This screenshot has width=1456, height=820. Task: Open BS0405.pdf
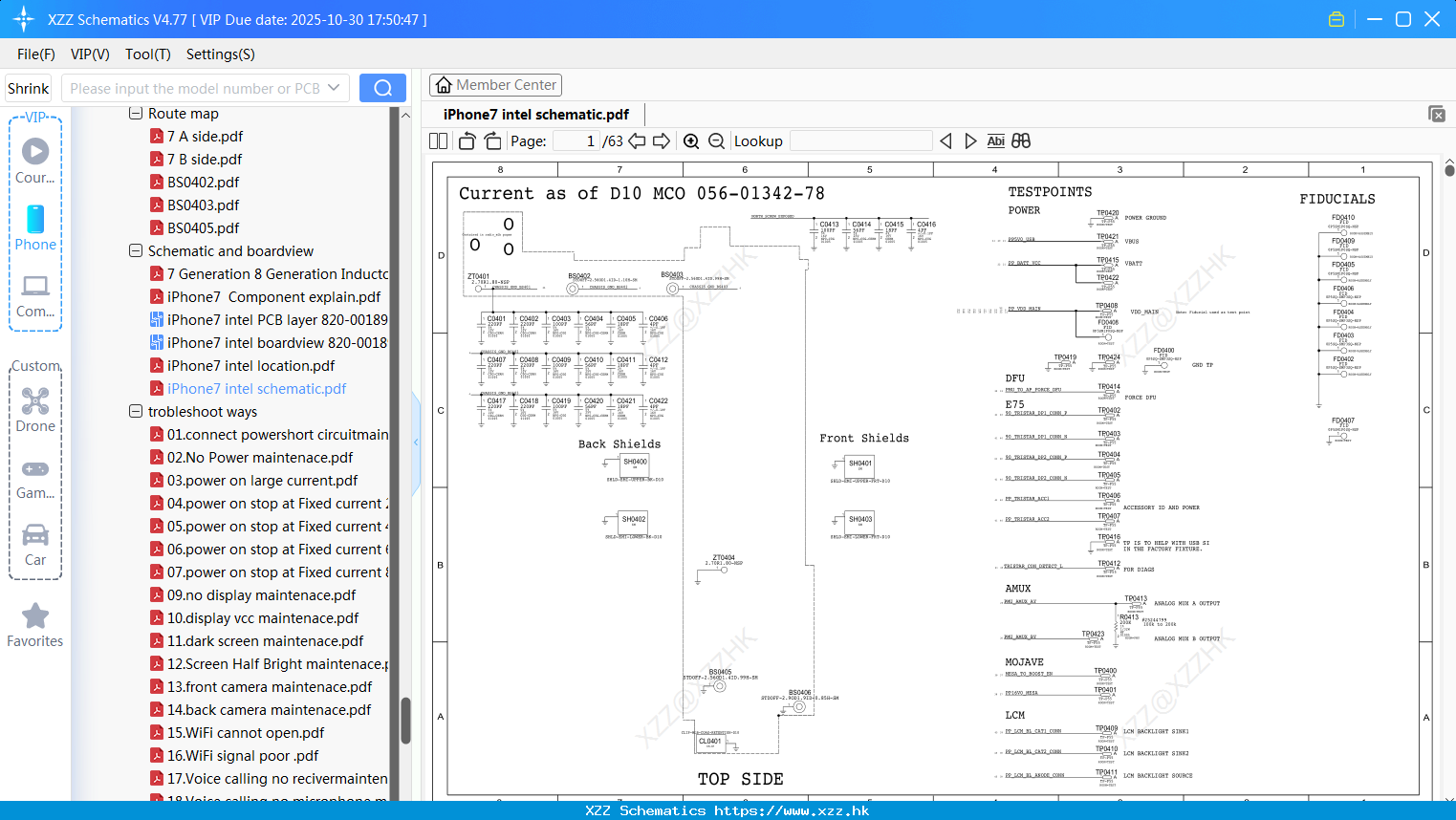(x=194, y=228)
